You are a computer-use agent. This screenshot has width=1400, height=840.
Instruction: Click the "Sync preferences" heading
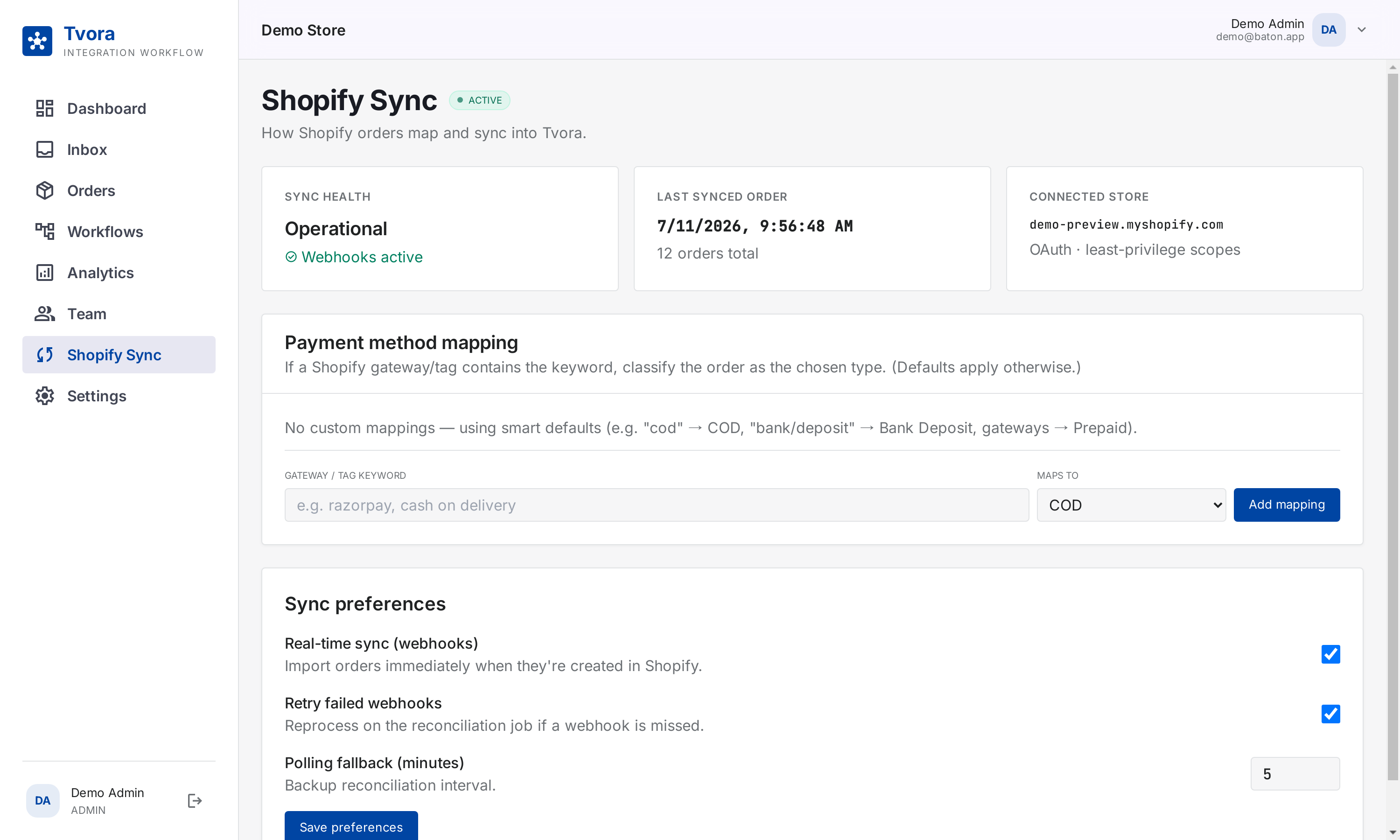[x=365, y=604]
